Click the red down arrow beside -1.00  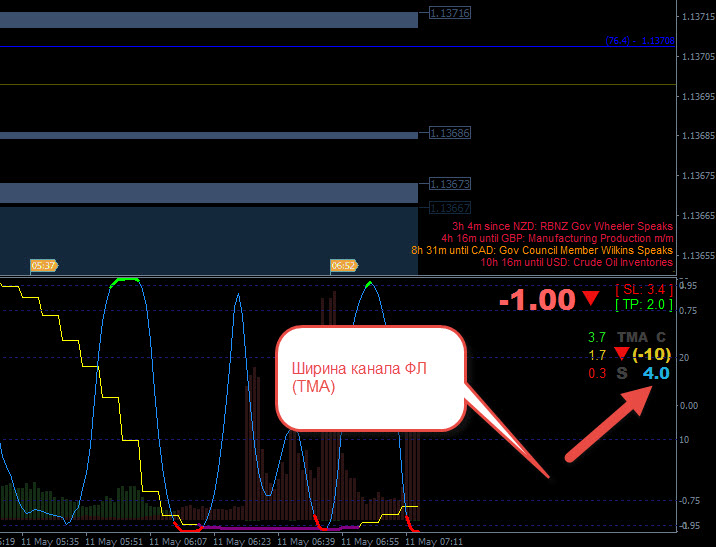click(x=591, y=298)
